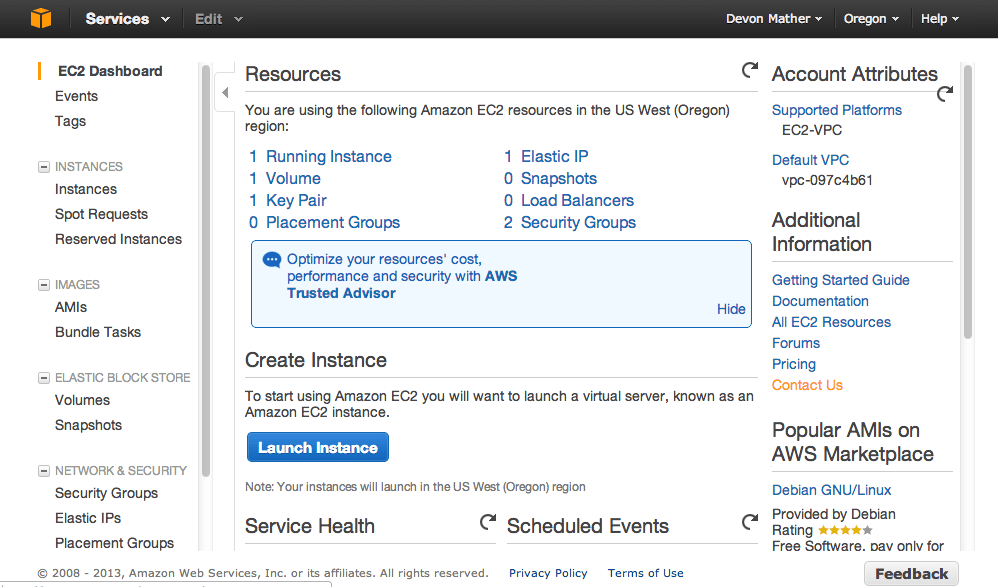Refresh the Resources panel
Screen dimensions: 998x587
[749, 70]
